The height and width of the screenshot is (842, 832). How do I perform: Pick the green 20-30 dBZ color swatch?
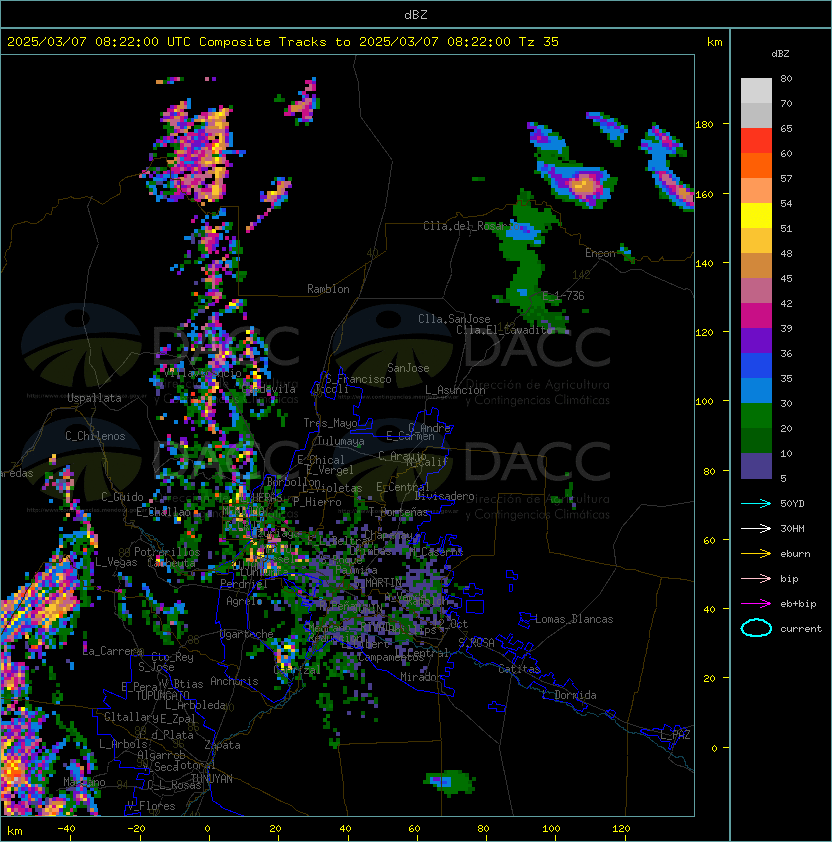pos(756,416)
